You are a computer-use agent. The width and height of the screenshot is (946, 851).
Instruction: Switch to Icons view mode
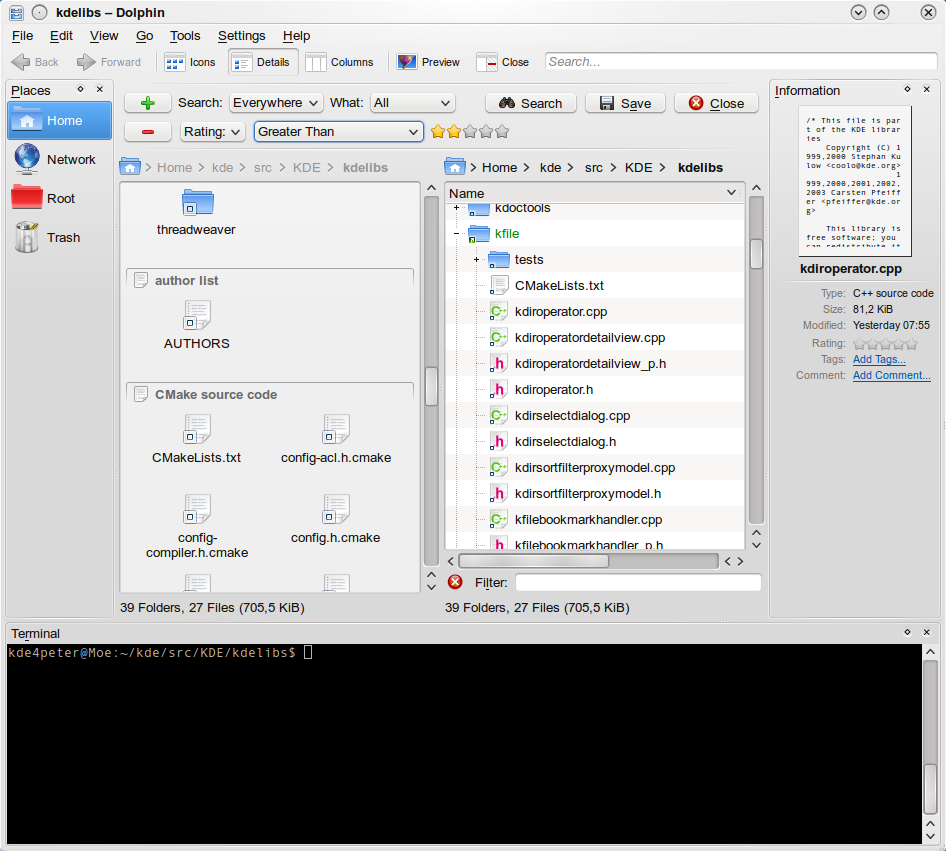tap(190, 62)
